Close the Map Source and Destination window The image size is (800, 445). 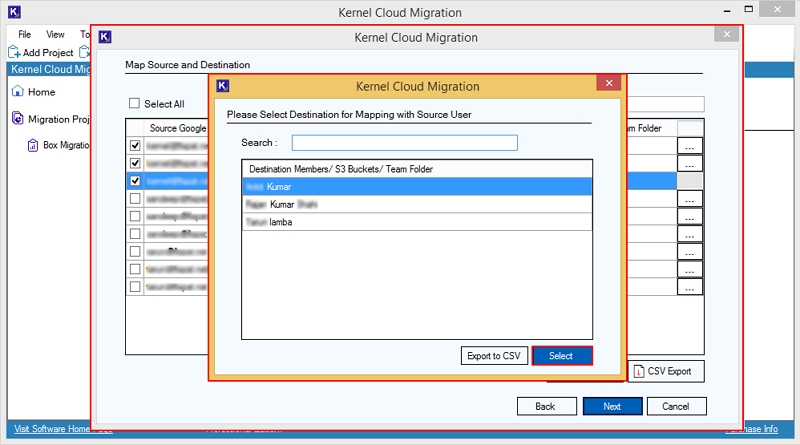point(727,34)
